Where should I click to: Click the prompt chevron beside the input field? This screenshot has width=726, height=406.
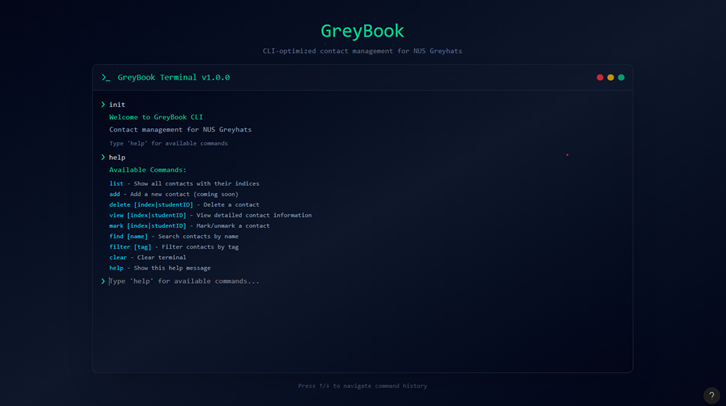pyautogui.click(x=103, y=281)
